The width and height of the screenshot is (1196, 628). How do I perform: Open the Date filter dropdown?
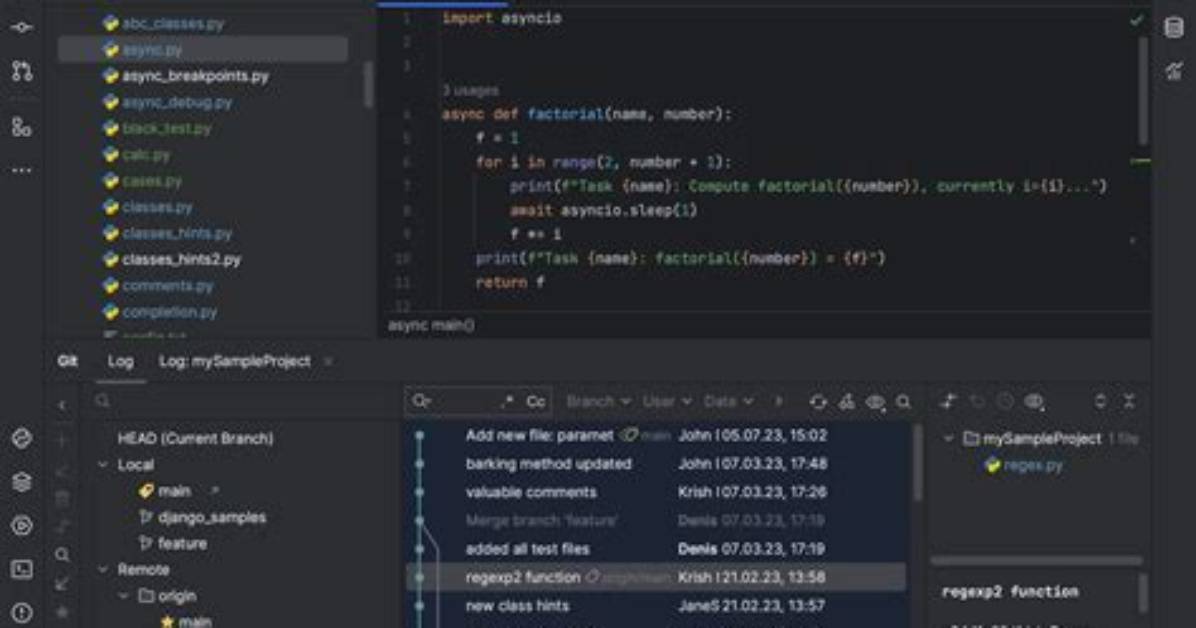pyautogui.click(x=728, y=401)
